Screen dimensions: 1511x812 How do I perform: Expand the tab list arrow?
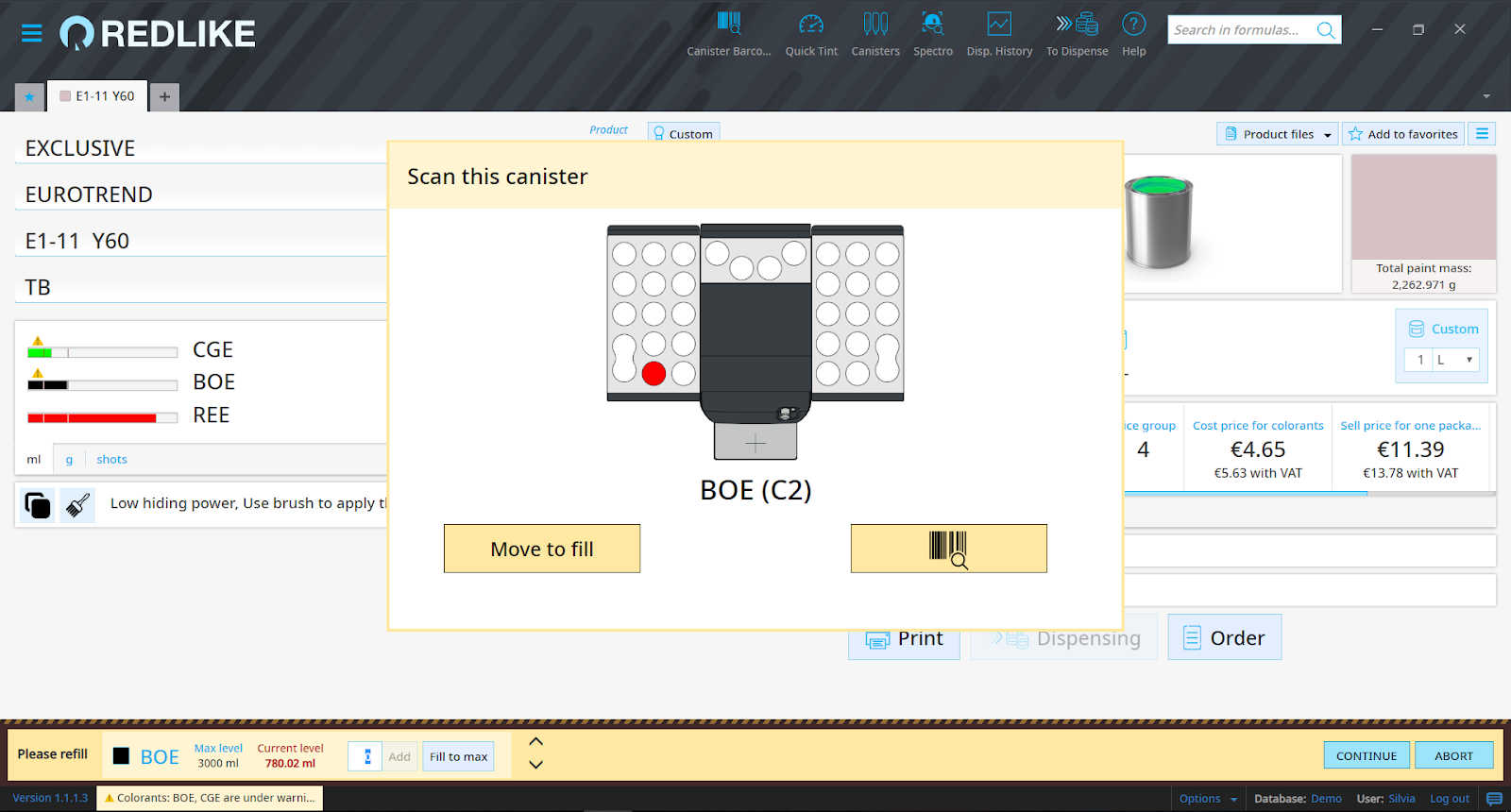pos(1486,96)
